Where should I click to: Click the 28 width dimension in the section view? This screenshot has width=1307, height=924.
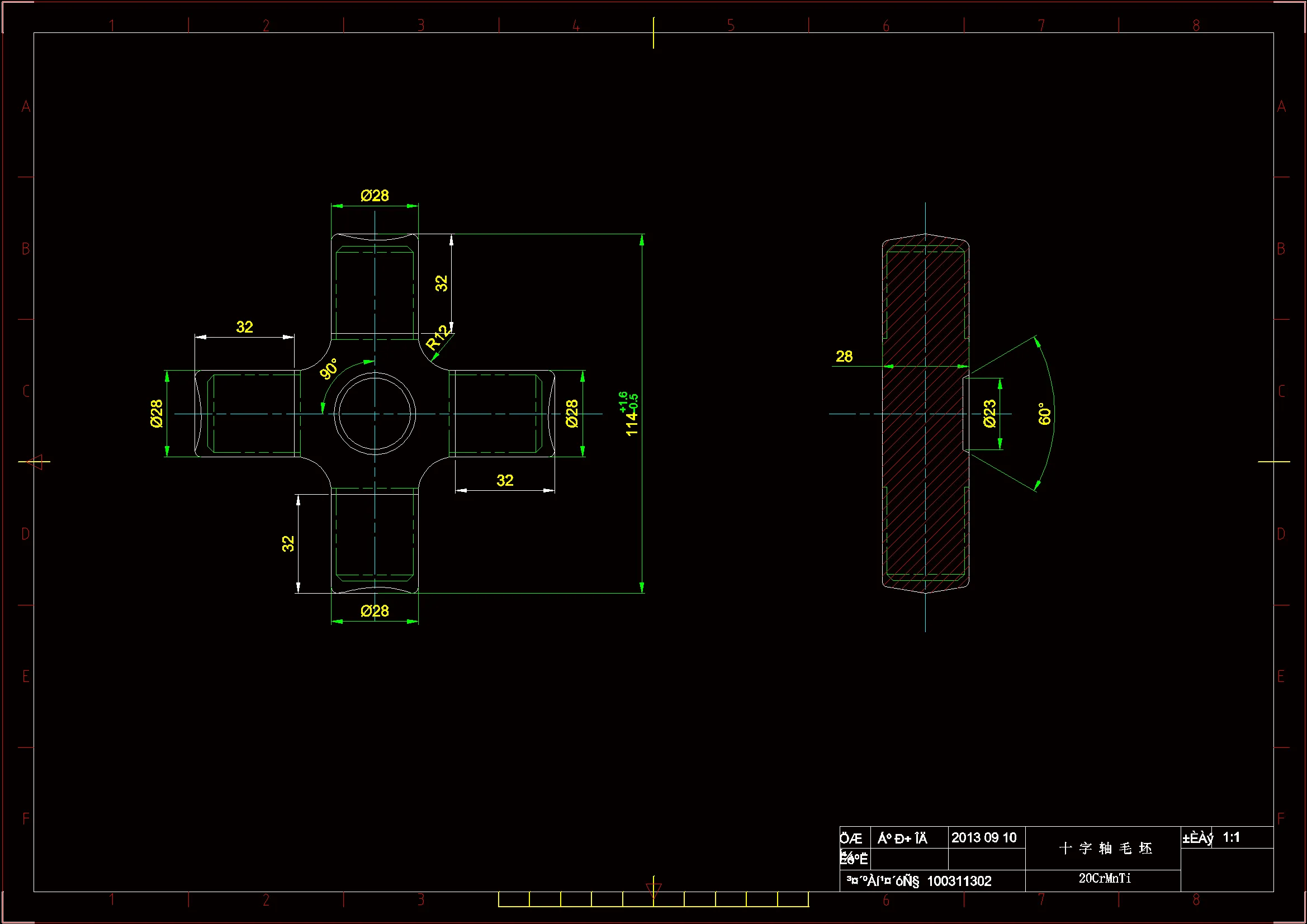pos(844,357)
